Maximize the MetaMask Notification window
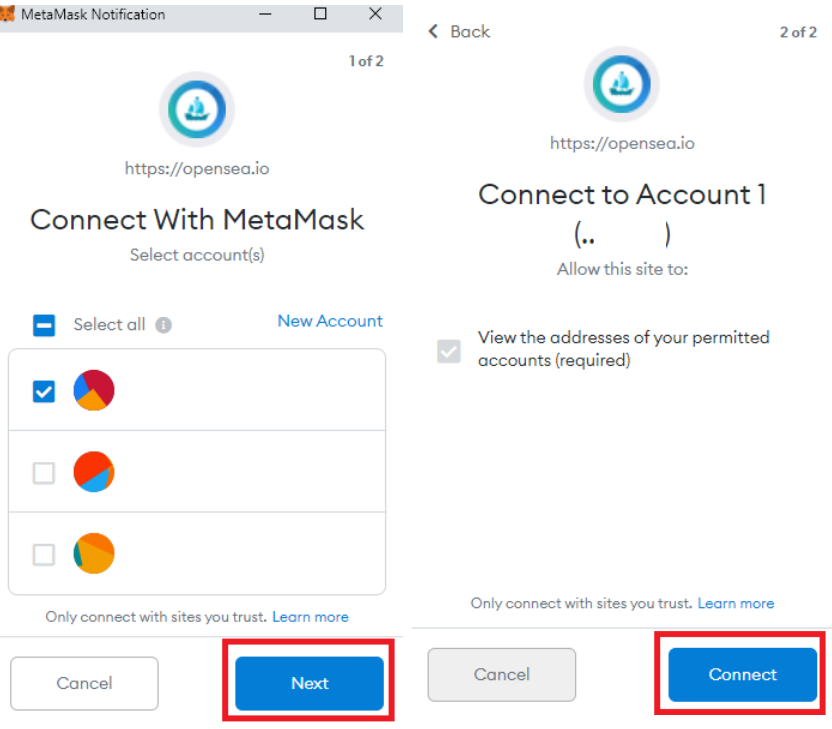 click(320, 14)
